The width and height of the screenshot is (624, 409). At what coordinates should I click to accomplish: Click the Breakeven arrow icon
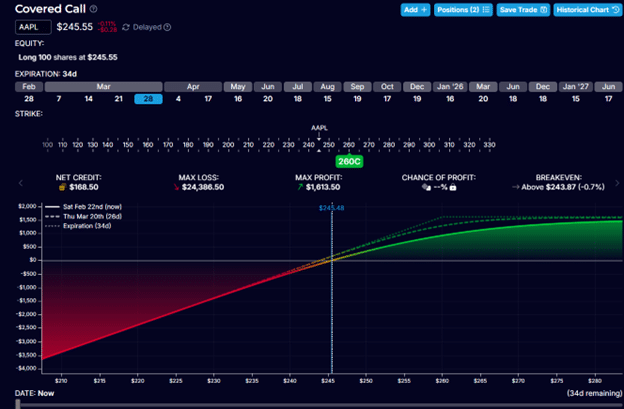tap(514, 186)
